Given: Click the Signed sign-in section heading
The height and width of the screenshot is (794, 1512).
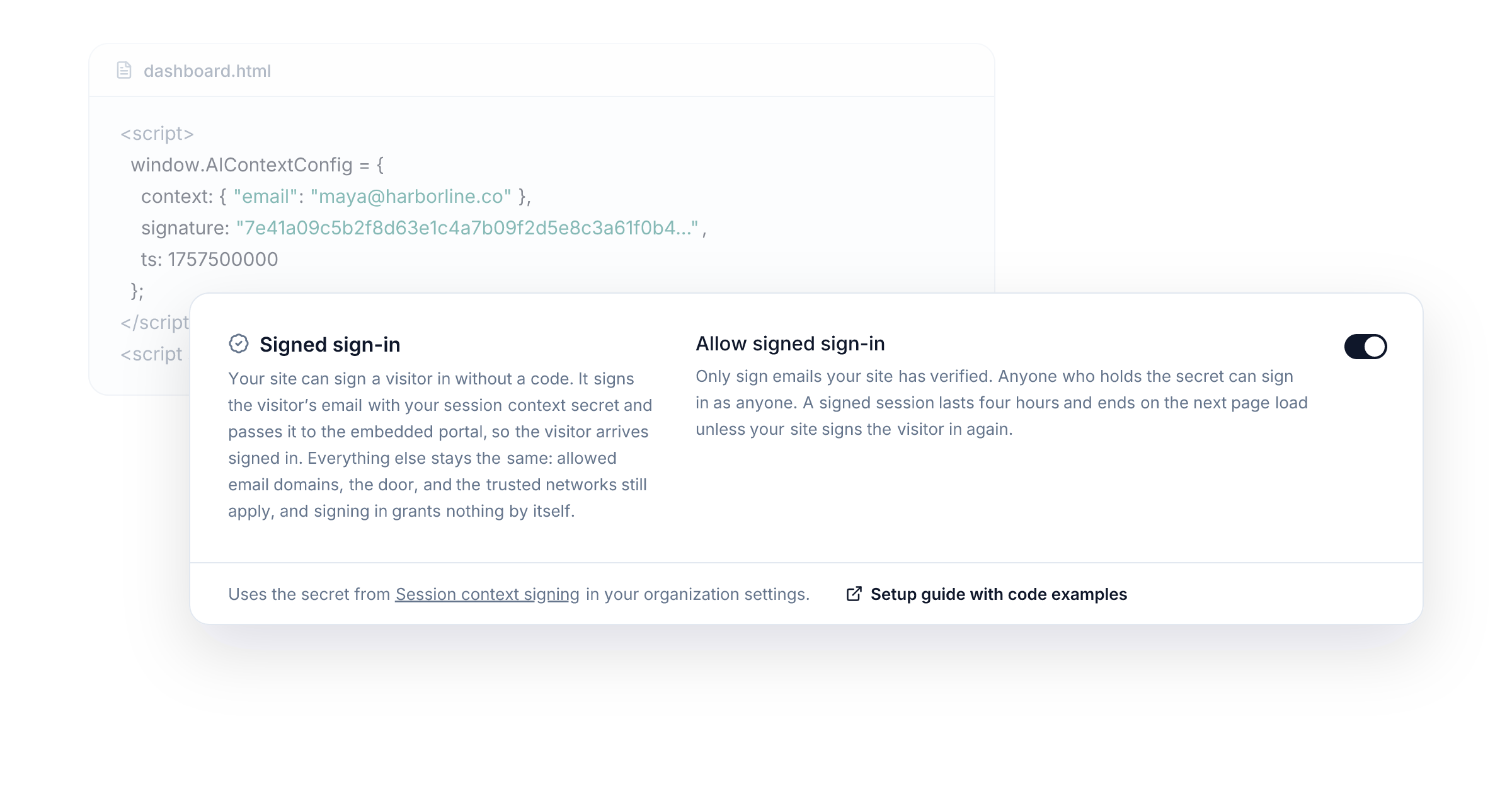Looking at the screenshot, I should click(x=330, y=345).
